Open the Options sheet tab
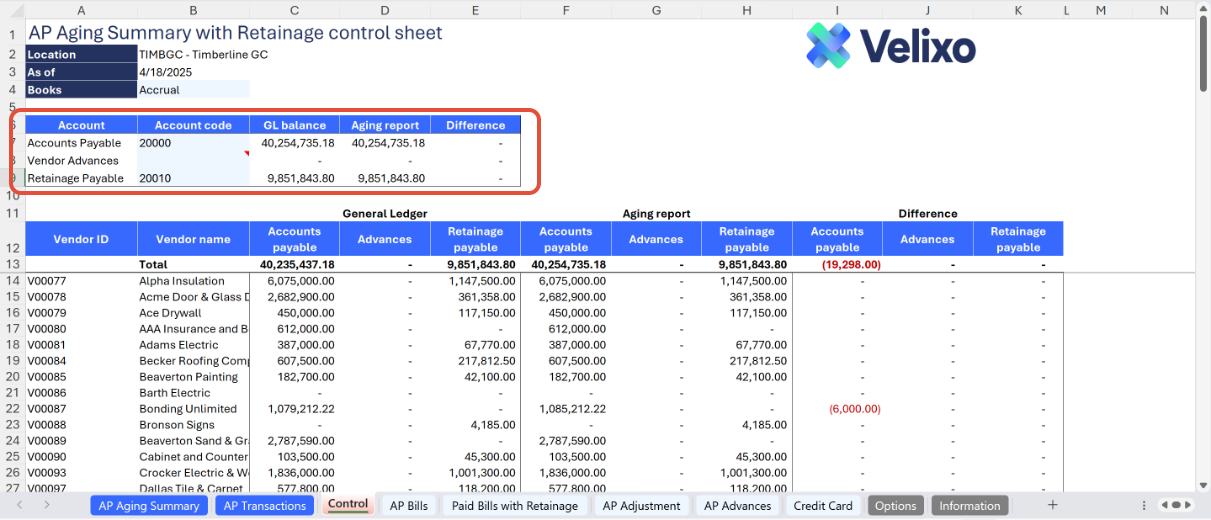This screenshot has width=1211, height=520. pos(895,506)
